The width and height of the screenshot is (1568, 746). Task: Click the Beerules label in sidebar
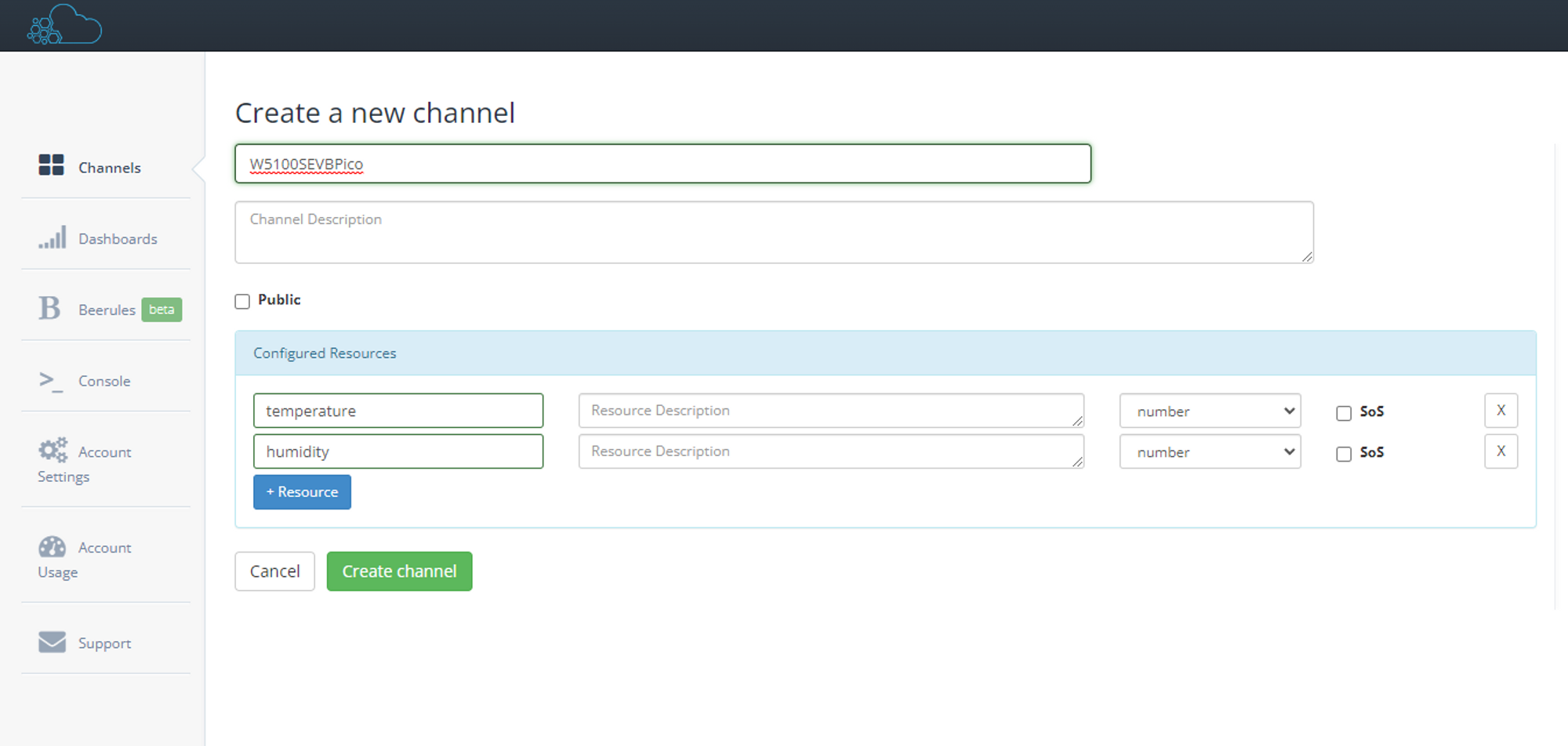point(107,310)
